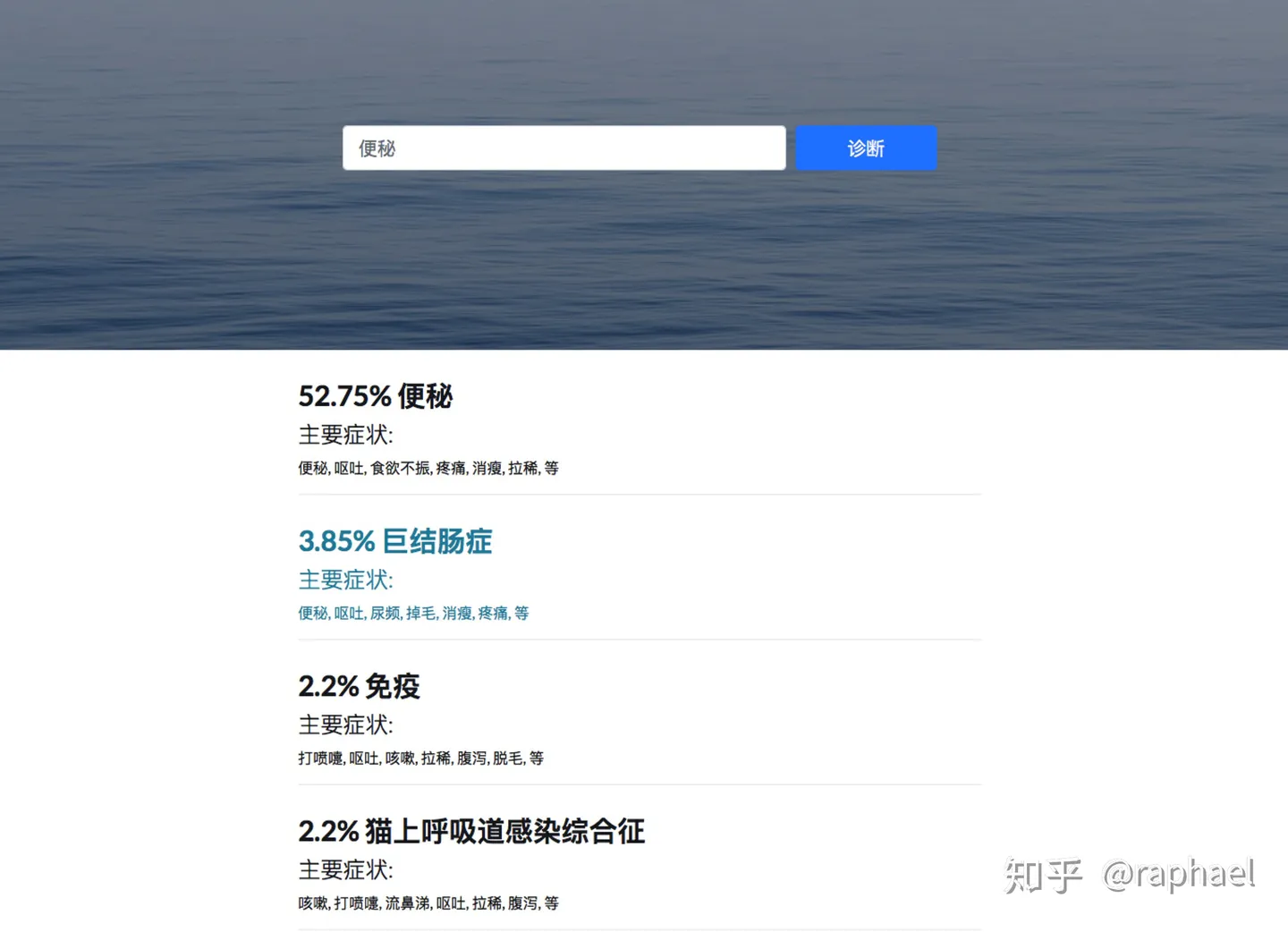Image resolution: width=1288 pixels, height=932 pixels.
Task: Focus the symptom search field containing 便秘
Action: click(x=563, y=148)
